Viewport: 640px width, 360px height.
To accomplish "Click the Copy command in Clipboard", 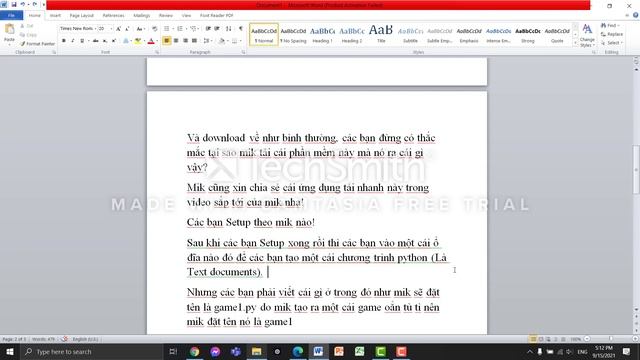I will (29, 35).
